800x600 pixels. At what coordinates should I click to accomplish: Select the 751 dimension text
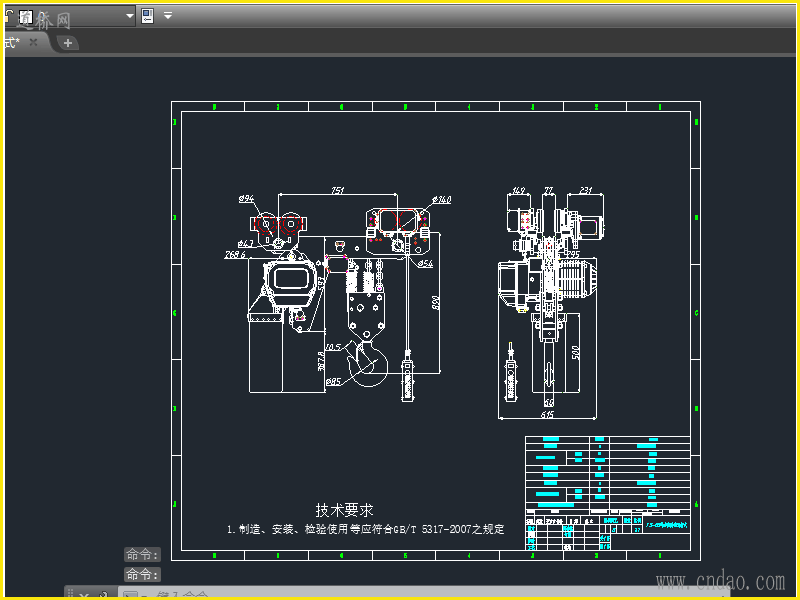point(338,191)
